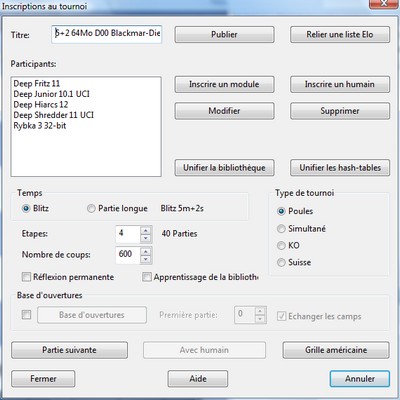Open the Grille américaine view
This screenshot has height=400, width=400.
(336, 350)
